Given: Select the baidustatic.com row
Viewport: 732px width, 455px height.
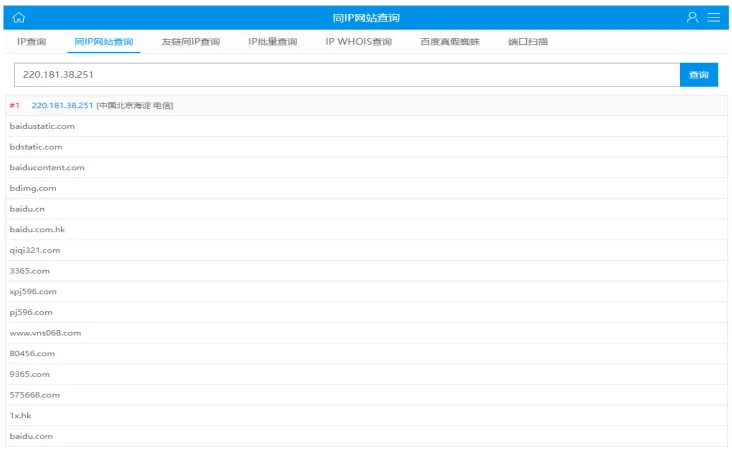Looking at the screenshot, I should coord(367,126).
